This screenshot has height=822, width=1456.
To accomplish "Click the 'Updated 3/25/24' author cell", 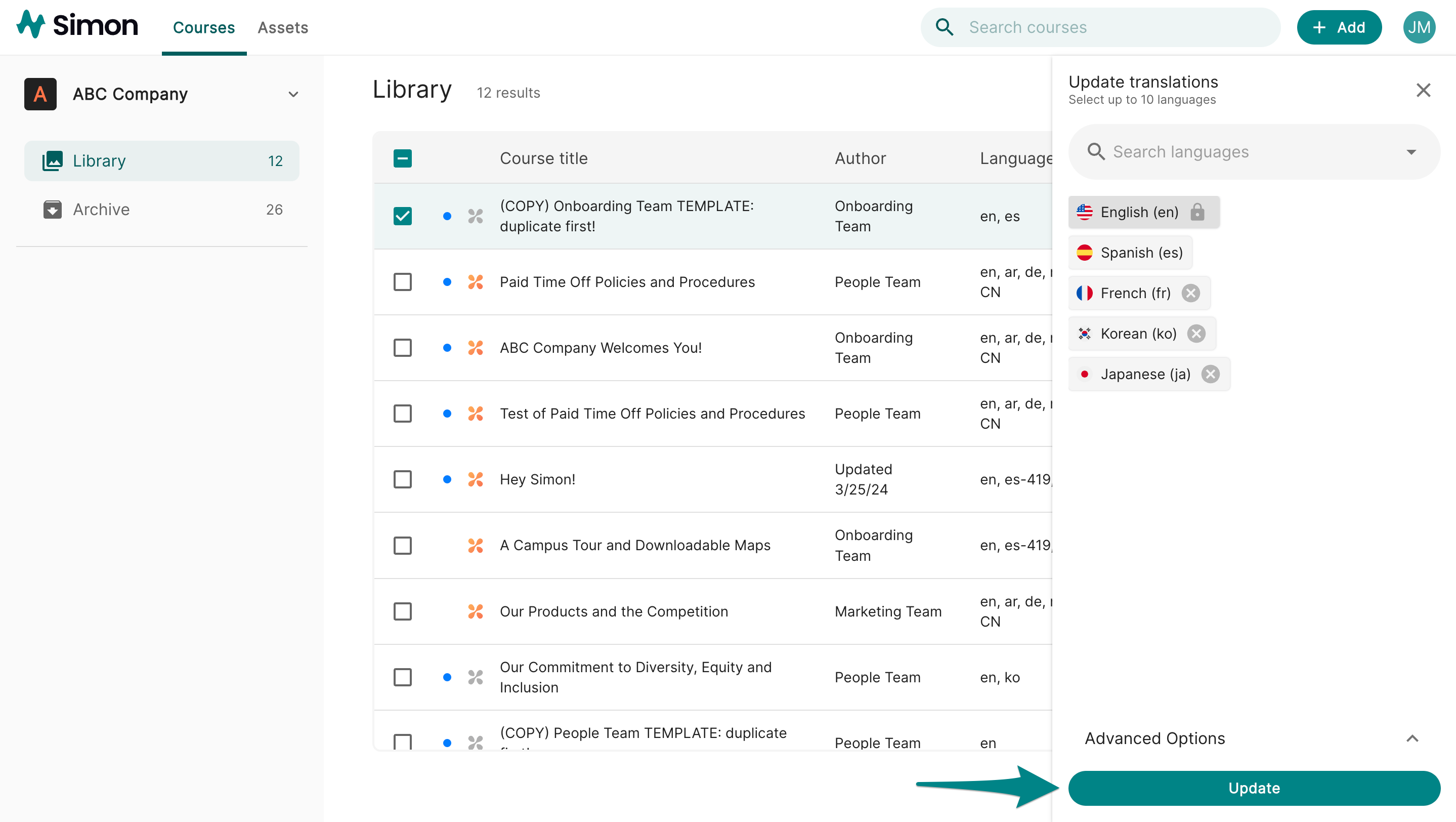I will pos(863,479).
